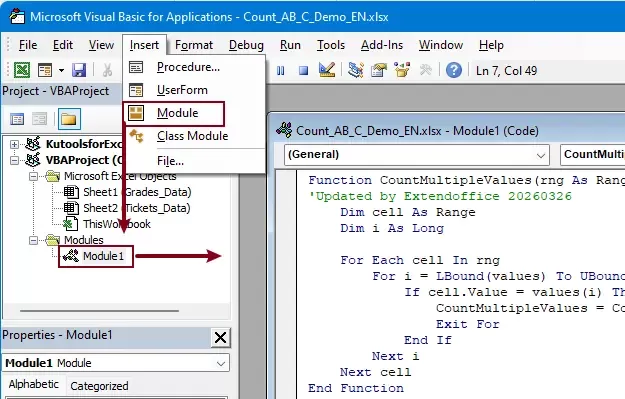625x399 pixels.
Task: Switch to the Alphabetic properties tab
Action: coord(34,384)
